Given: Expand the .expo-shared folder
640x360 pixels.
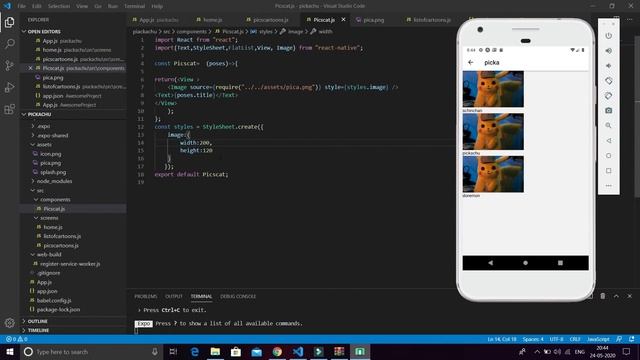Looking at the screenshot, I should tap(52, 136).
